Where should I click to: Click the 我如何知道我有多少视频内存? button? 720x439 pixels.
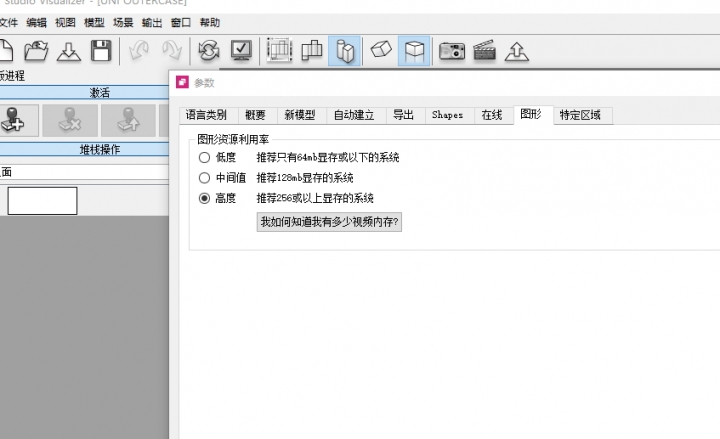[x=329, y=222]
